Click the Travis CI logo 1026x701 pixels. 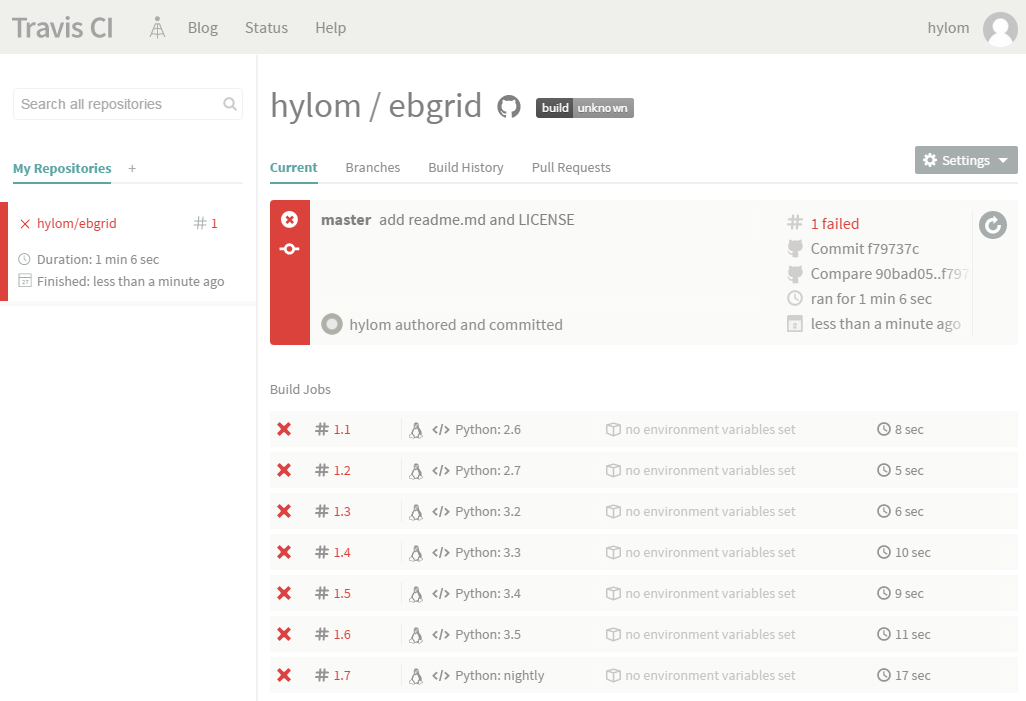click(62, 27)
